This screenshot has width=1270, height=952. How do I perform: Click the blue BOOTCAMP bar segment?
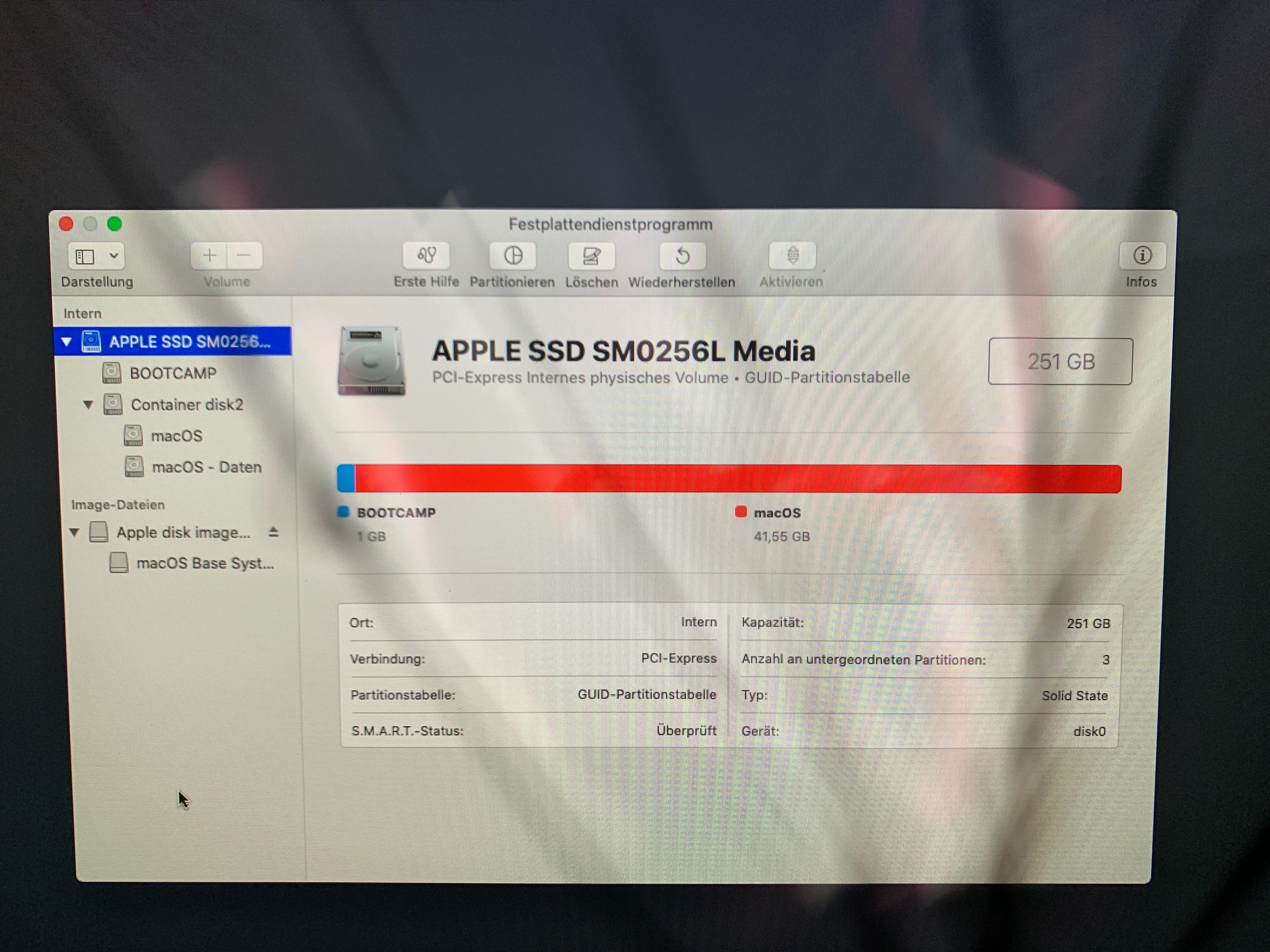(x=346, y=479)
